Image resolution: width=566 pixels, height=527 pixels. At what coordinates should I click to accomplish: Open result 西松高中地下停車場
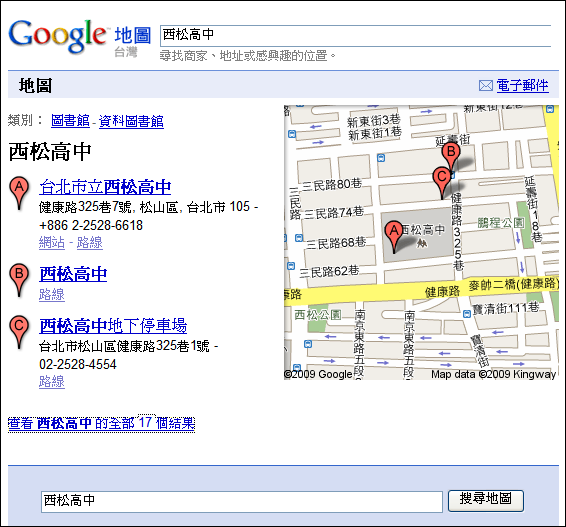(x=113, y=326)
